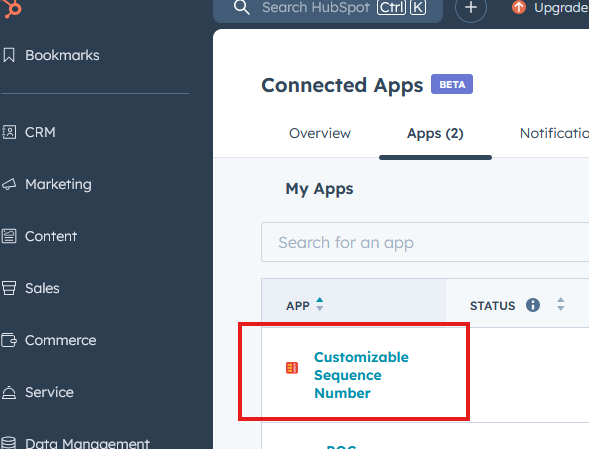Click the search magnifier icon
The width and height of the screenshot is (589, 449).
click(242, 8)
